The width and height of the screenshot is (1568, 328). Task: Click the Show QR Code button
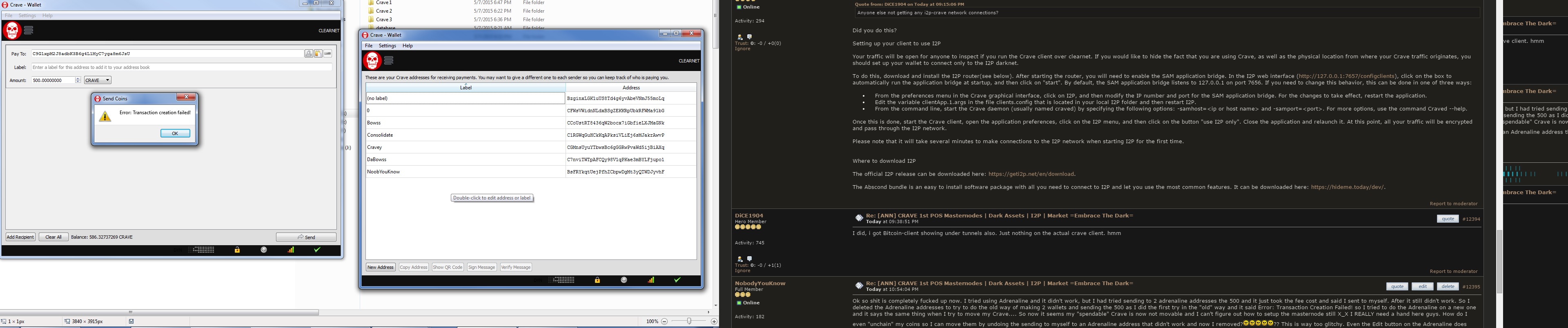pyautogui.click(x=448, y=267)
